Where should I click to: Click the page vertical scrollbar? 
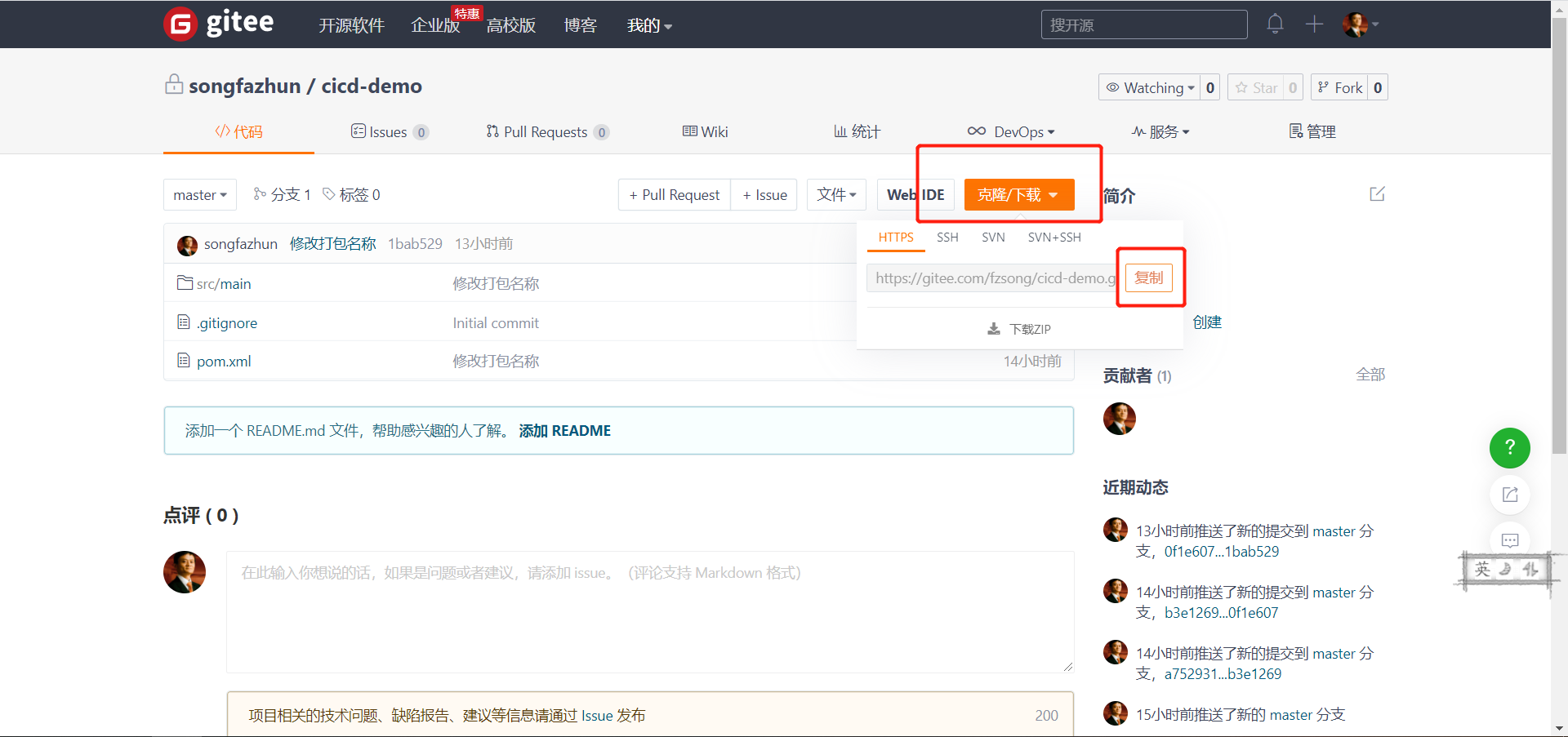[1559, 237]
